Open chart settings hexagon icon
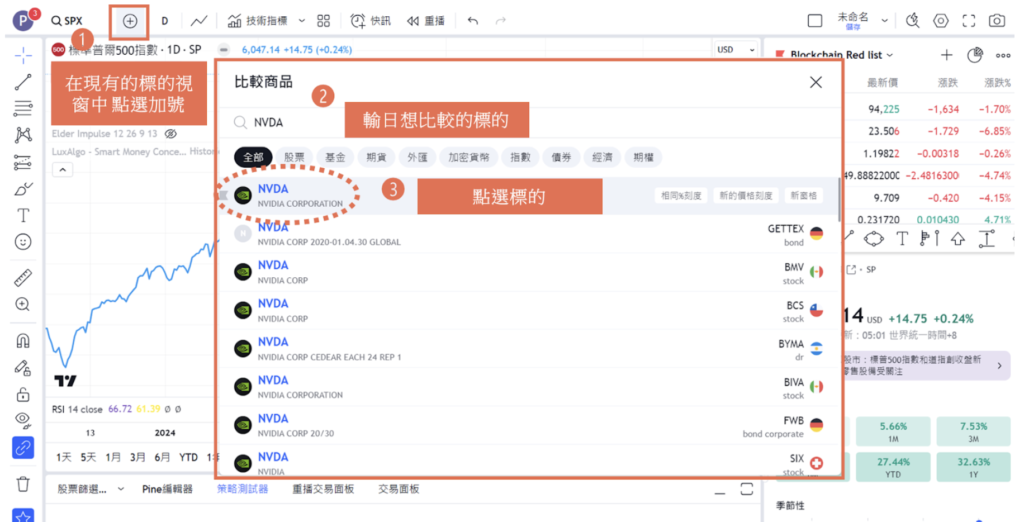The image size is (1024, 522). tap(940, 21)
